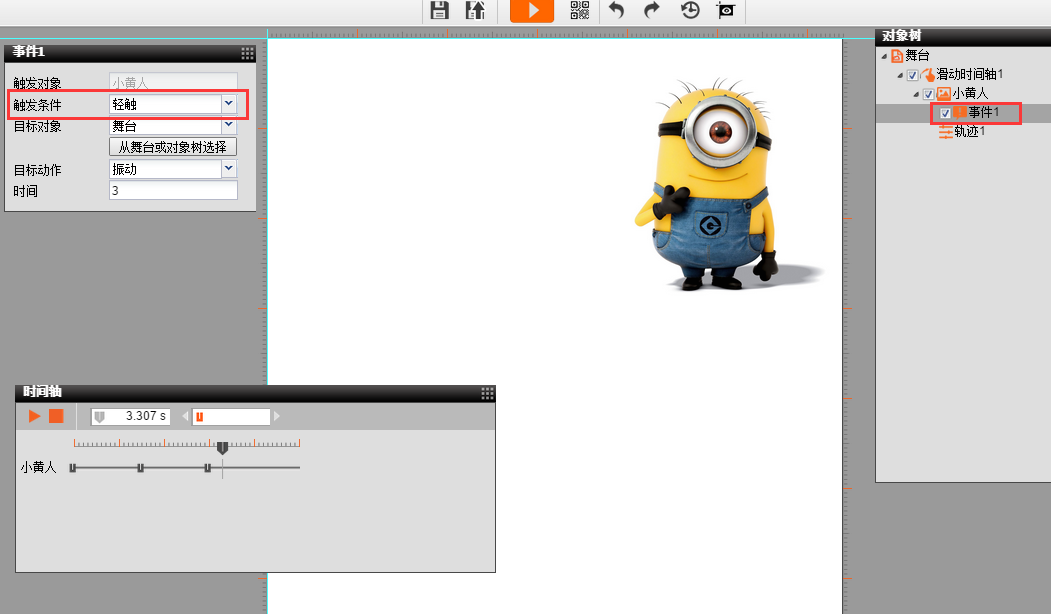Image resolution: width=1051 pixels, height=614 pixels.
Task: Select 轨迹1 in object tree
Action: (x=969, y=131)
